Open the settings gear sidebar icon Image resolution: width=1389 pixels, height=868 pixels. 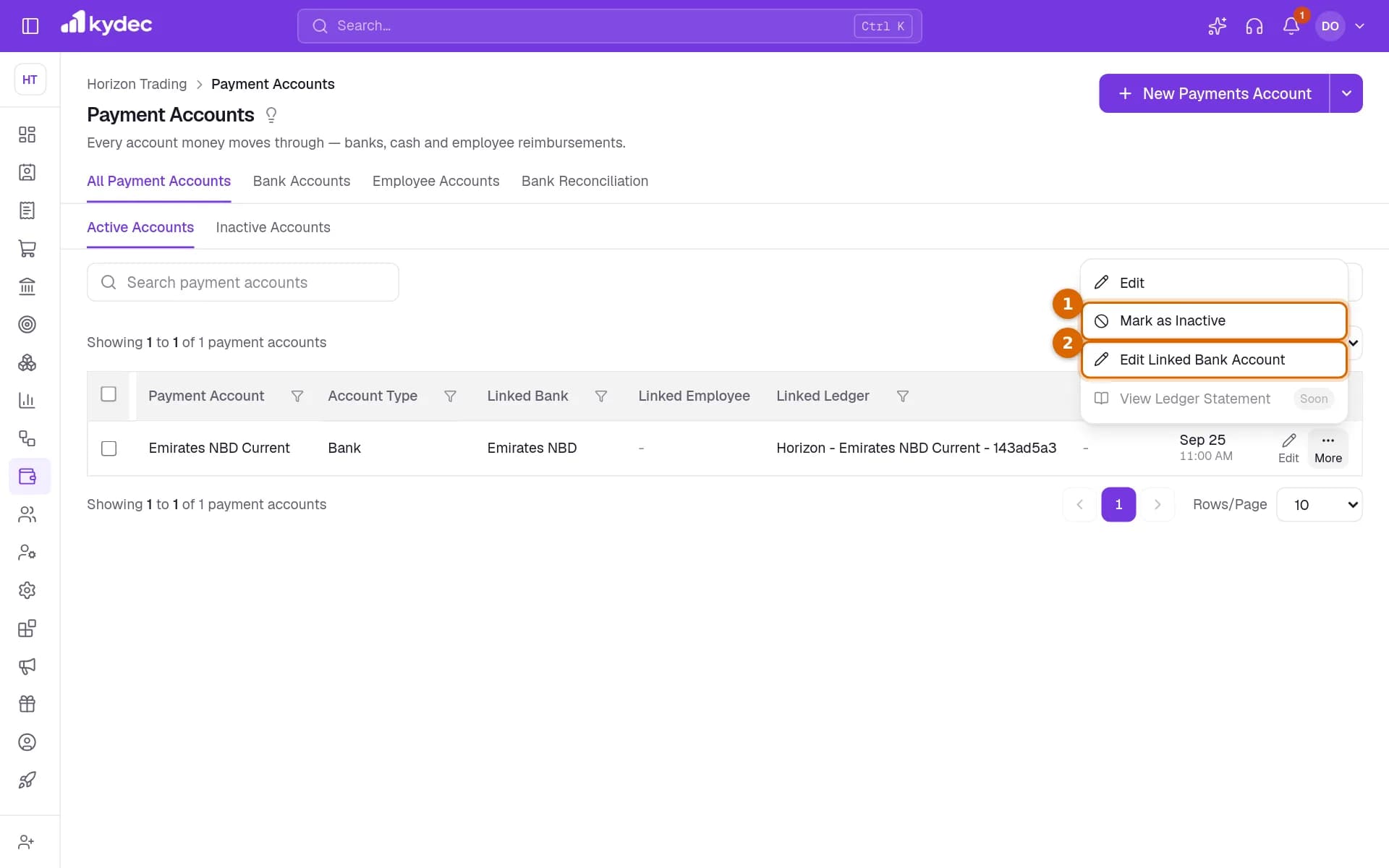27,590
